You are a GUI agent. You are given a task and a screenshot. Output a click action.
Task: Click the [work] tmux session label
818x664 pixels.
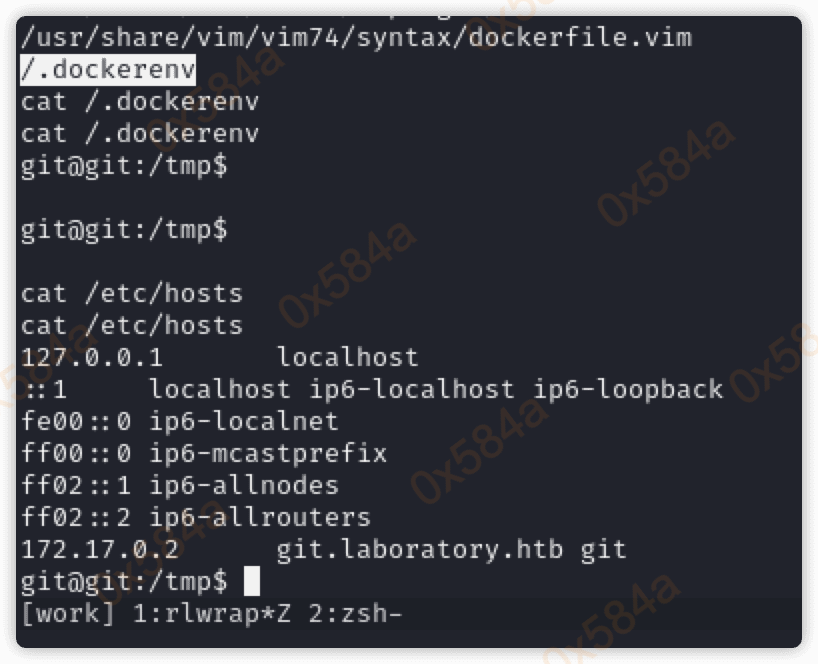68,612
